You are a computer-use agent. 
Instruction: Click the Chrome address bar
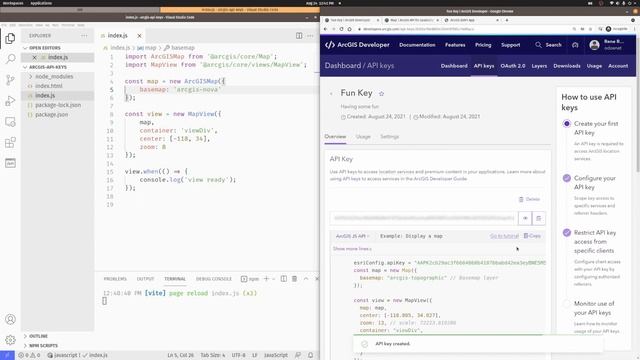(462, 29)
